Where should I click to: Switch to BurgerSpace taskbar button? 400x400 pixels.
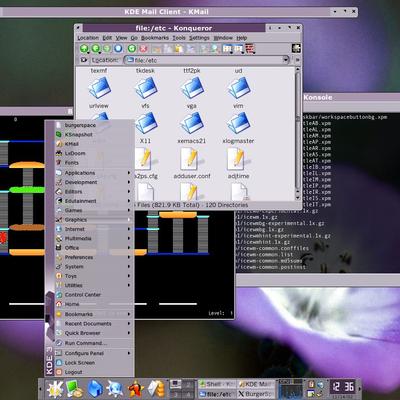coord(256,394)
